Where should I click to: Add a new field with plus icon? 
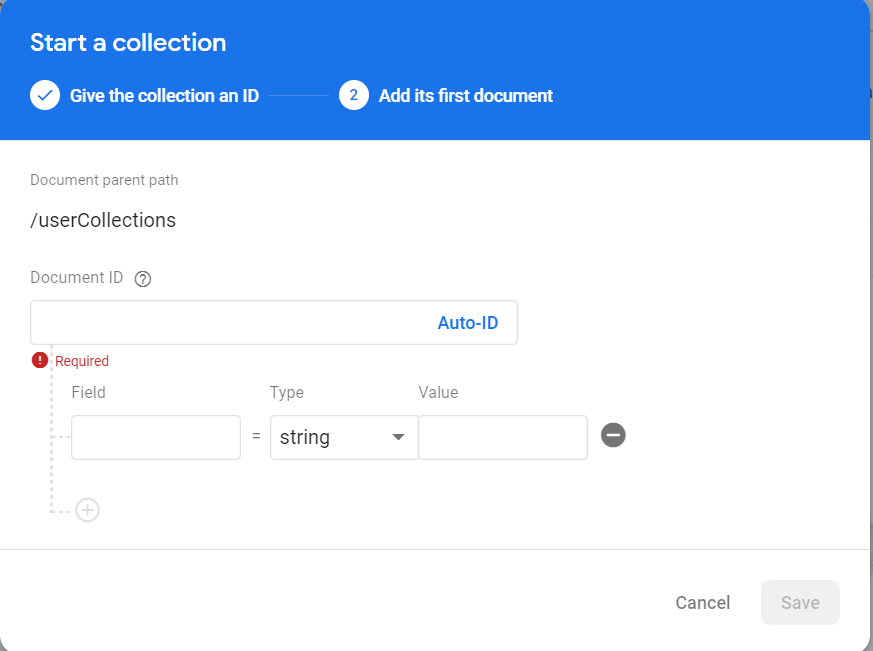click(87, 510)
